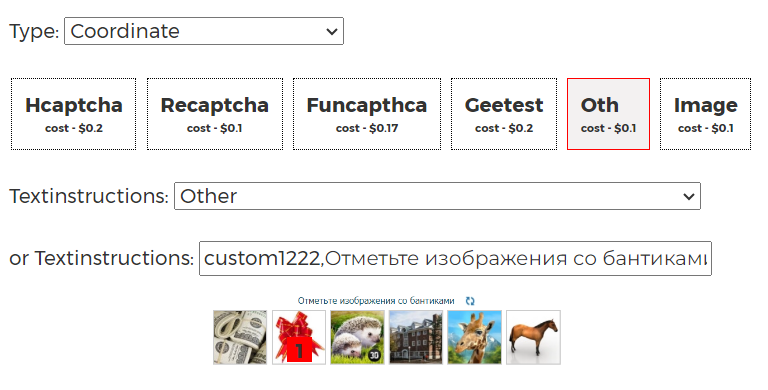Select the Hcaptcha cost $0.2 option
The image size is (768, 390).
pyautogui.click(x=73, y=114)
